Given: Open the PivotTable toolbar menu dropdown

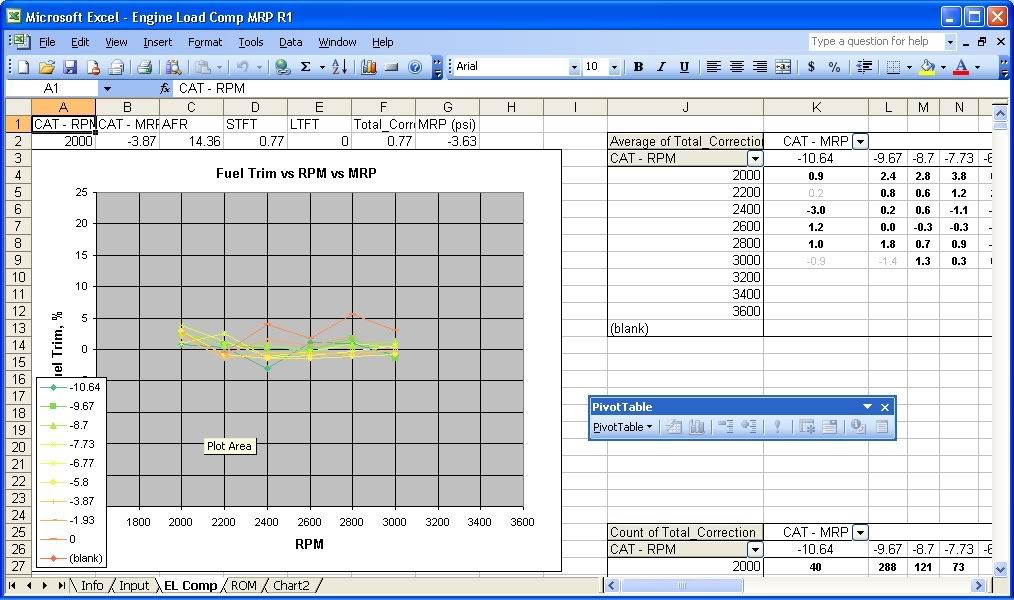Looking at the screenshot, I should 622,427.
